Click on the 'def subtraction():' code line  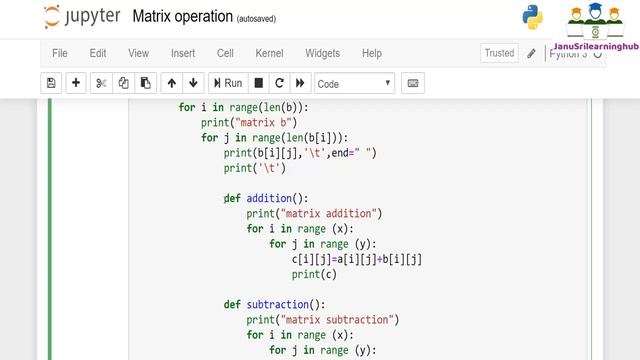[x=274, y=304]
